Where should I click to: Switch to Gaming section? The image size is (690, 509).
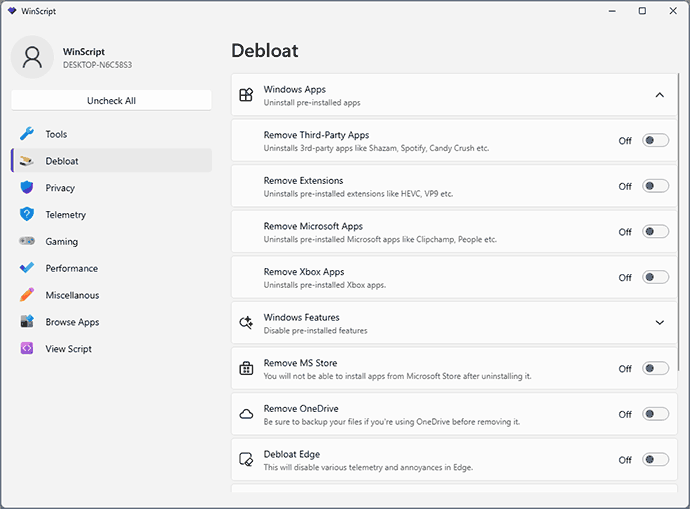click(111, 241)
